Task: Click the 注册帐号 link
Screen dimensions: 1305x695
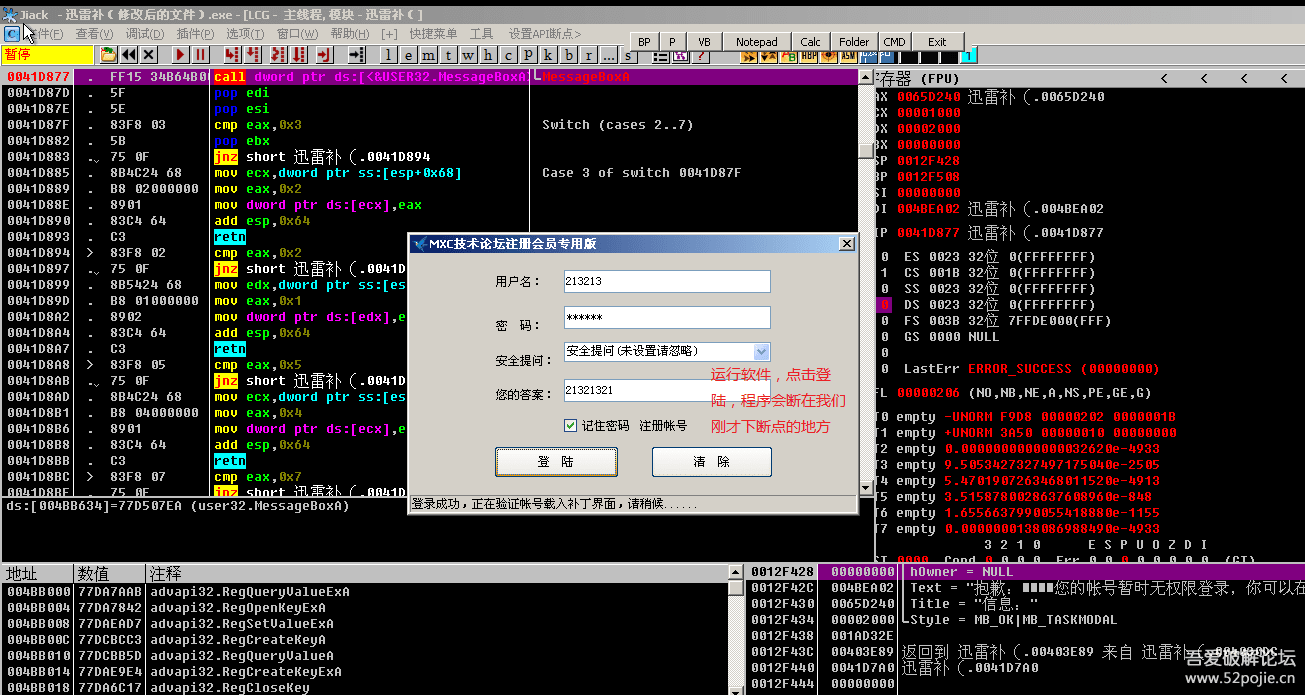Action: pyautogui.click(x=663, y=425)
